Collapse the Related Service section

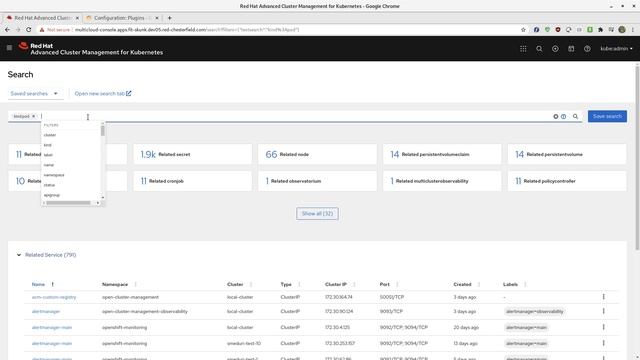(x=19, y=255)
